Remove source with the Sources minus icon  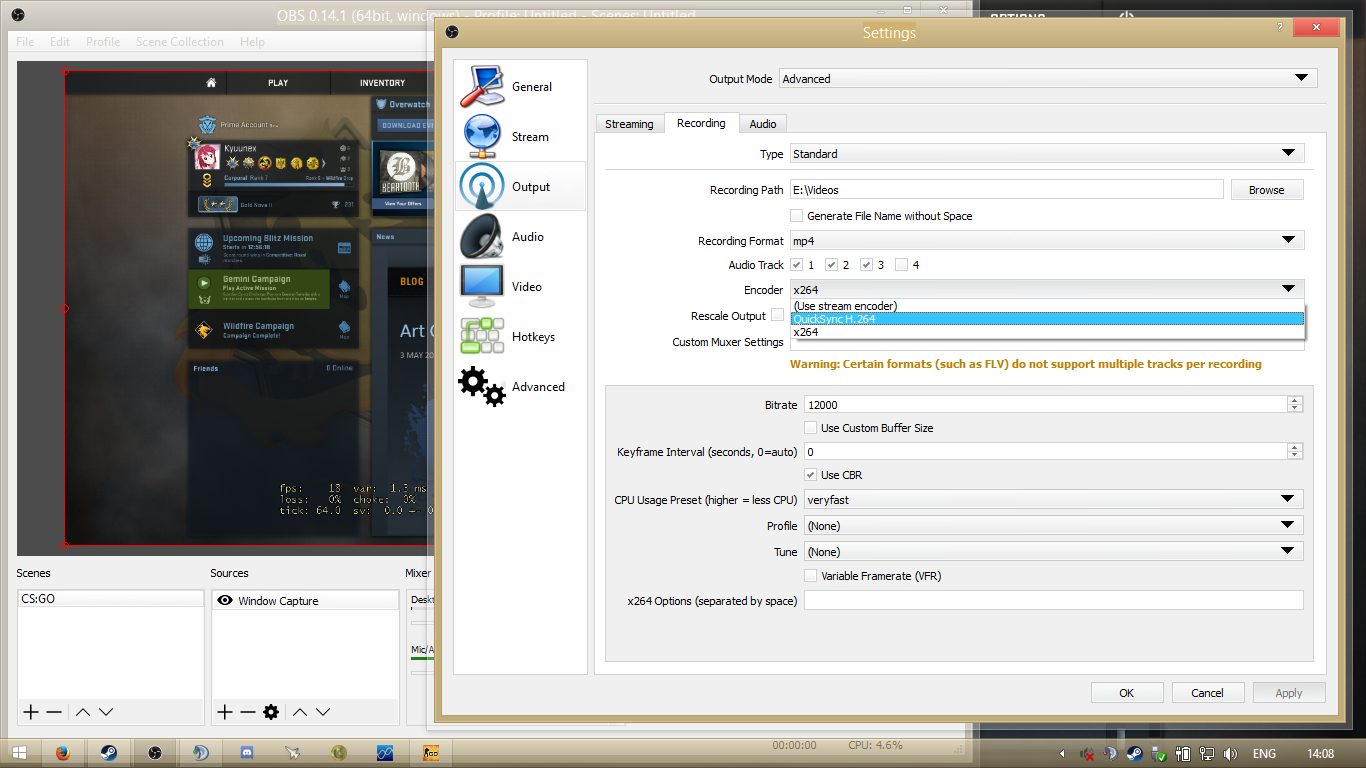tap(247, 712)
